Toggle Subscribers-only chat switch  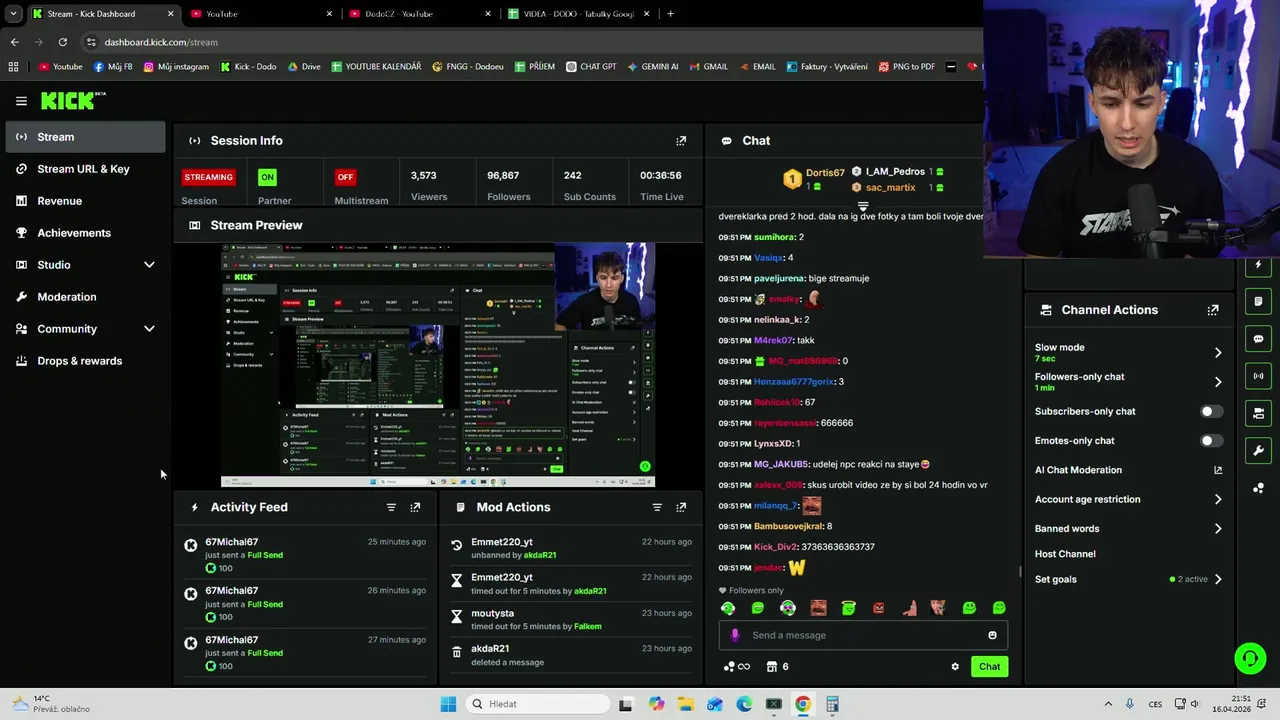point(1211,411)
